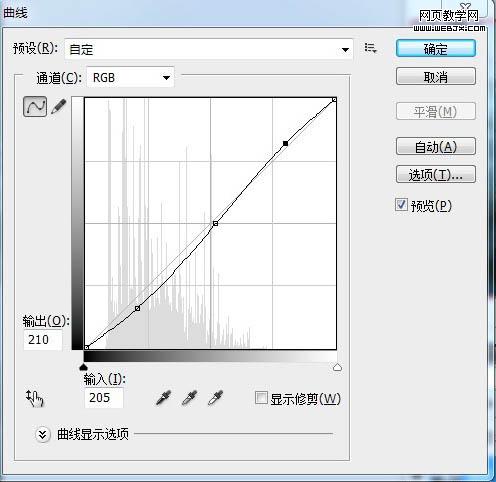
Task: Click the 输出 output value field 210
Action: pos(43,340)
